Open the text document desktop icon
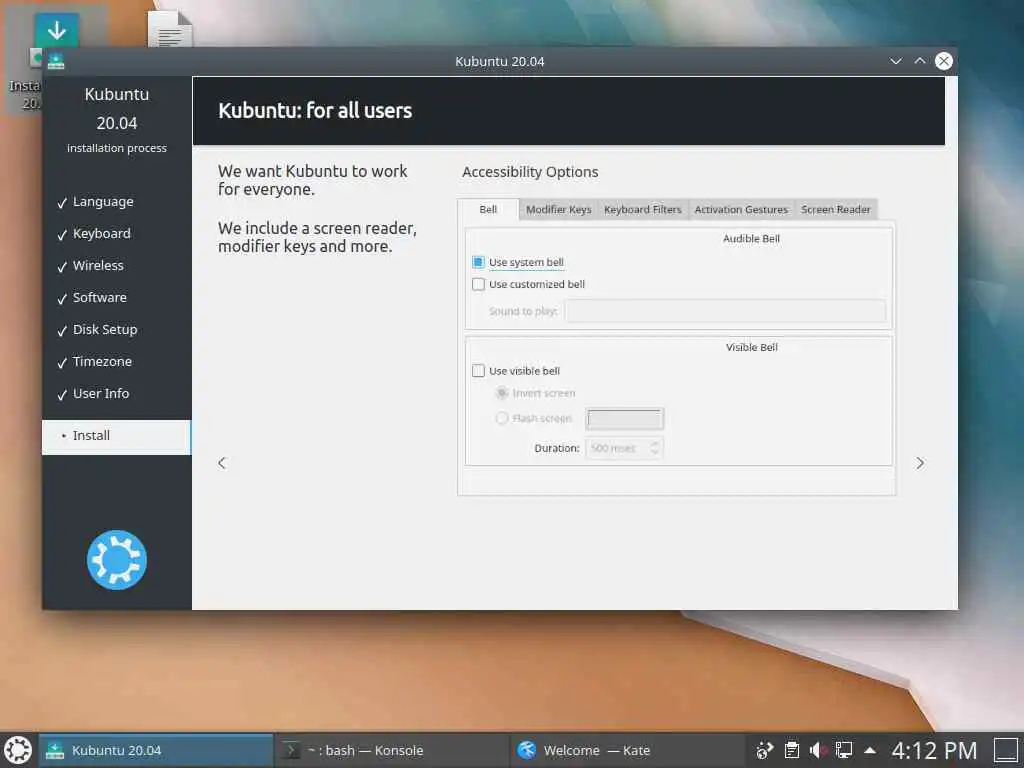 [x=170, y=29]
